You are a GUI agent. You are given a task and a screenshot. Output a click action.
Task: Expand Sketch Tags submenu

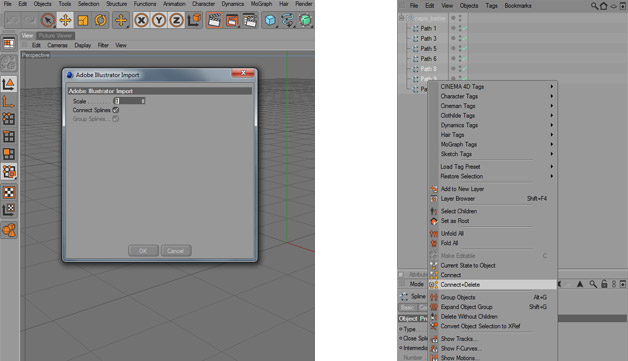[x=493, y=154]
